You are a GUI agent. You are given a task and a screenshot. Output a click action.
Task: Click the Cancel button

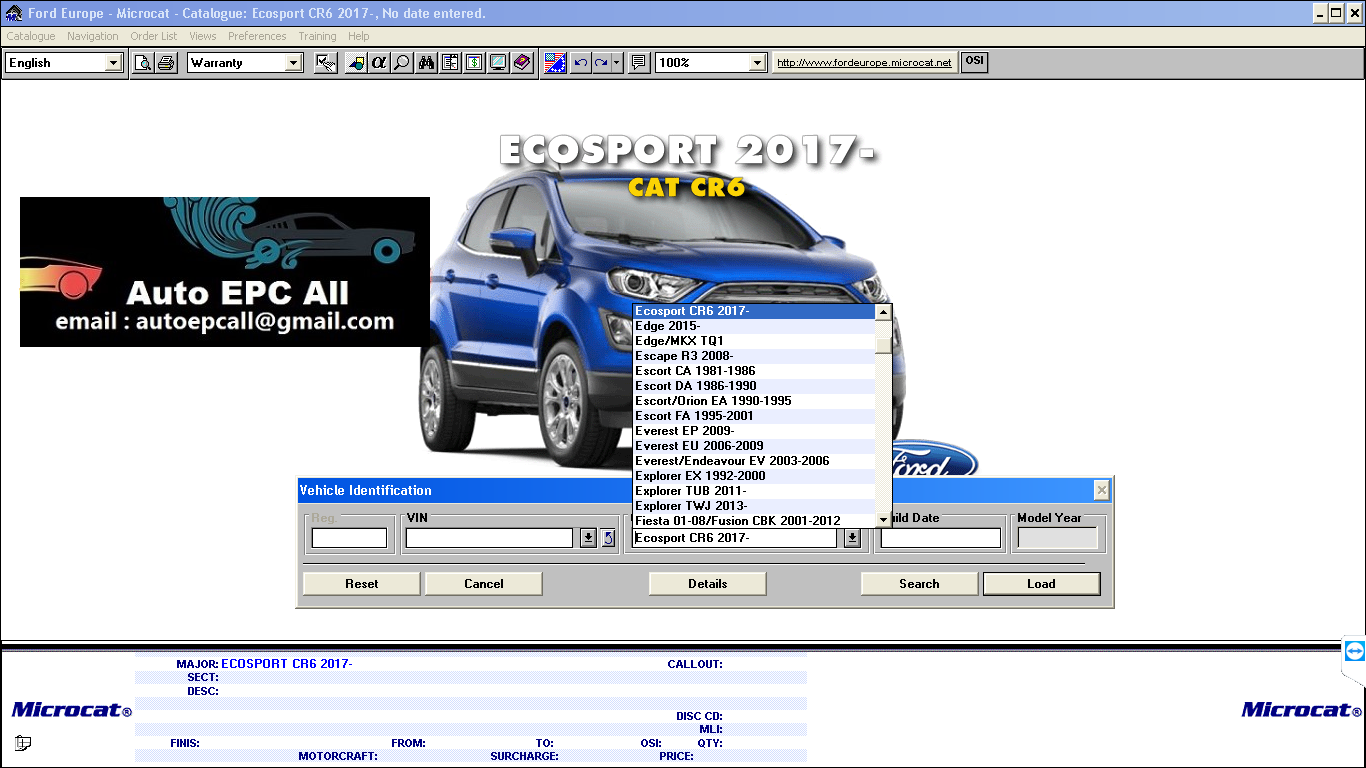tap(484, 584)
